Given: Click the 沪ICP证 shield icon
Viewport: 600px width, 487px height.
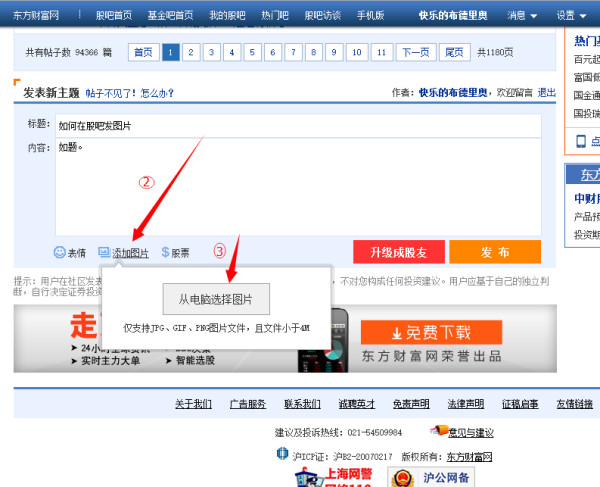Looking at the screenshot, I should pos(282,456).
